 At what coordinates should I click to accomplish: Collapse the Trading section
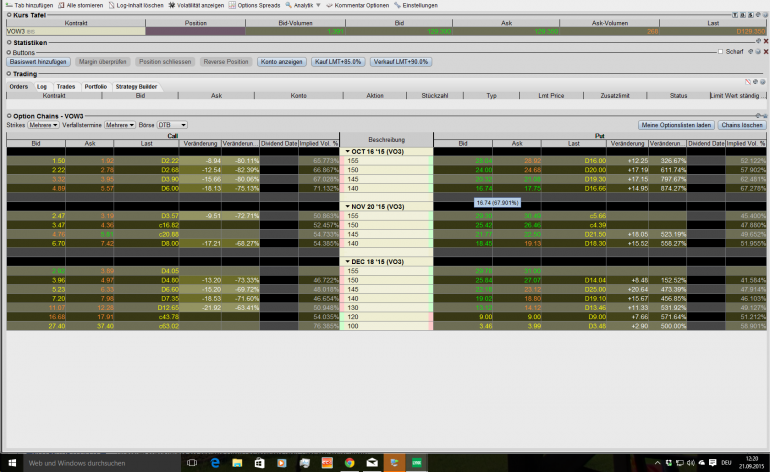(9, 74)
